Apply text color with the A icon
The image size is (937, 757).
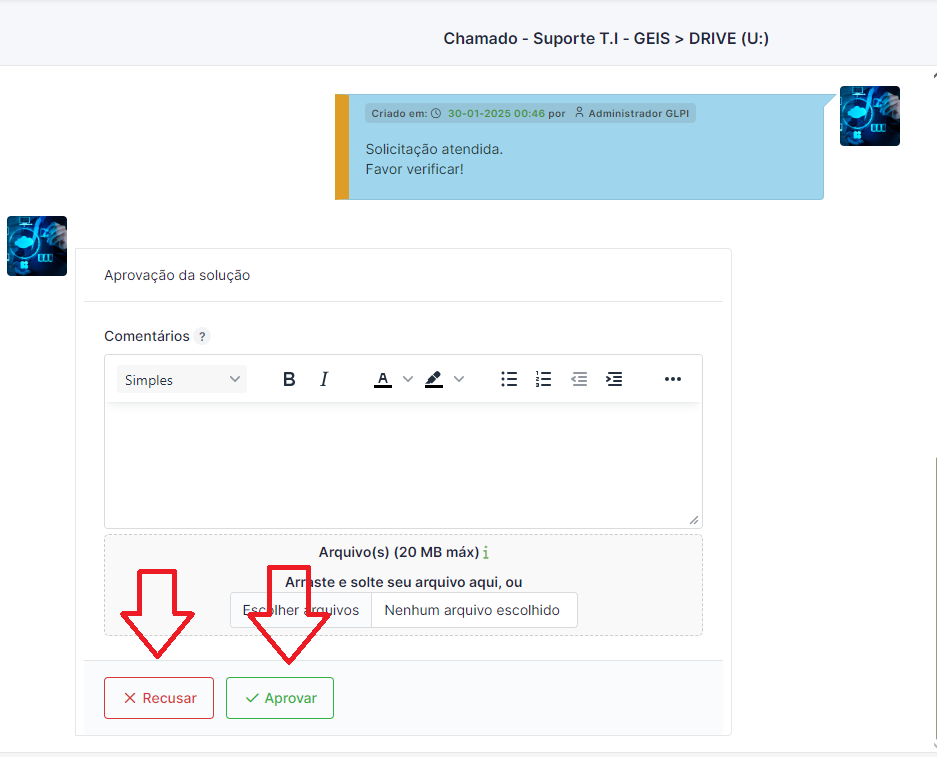point(383,380)
